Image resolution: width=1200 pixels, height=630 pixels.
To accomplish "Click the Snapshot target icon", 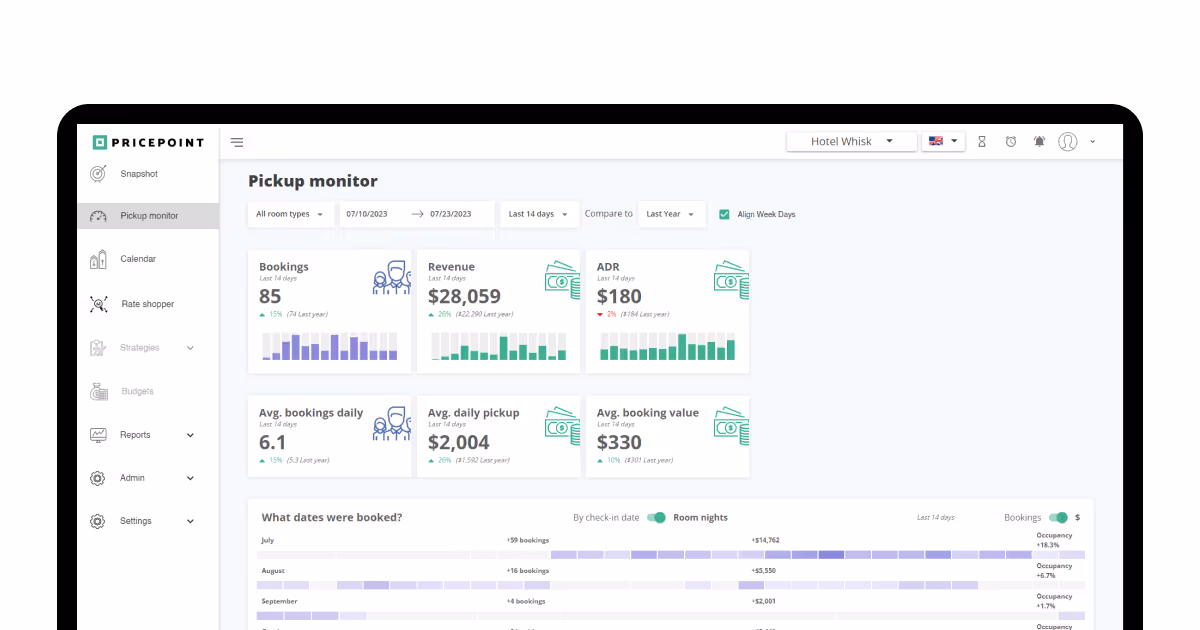I will click(x=98, y=174).
